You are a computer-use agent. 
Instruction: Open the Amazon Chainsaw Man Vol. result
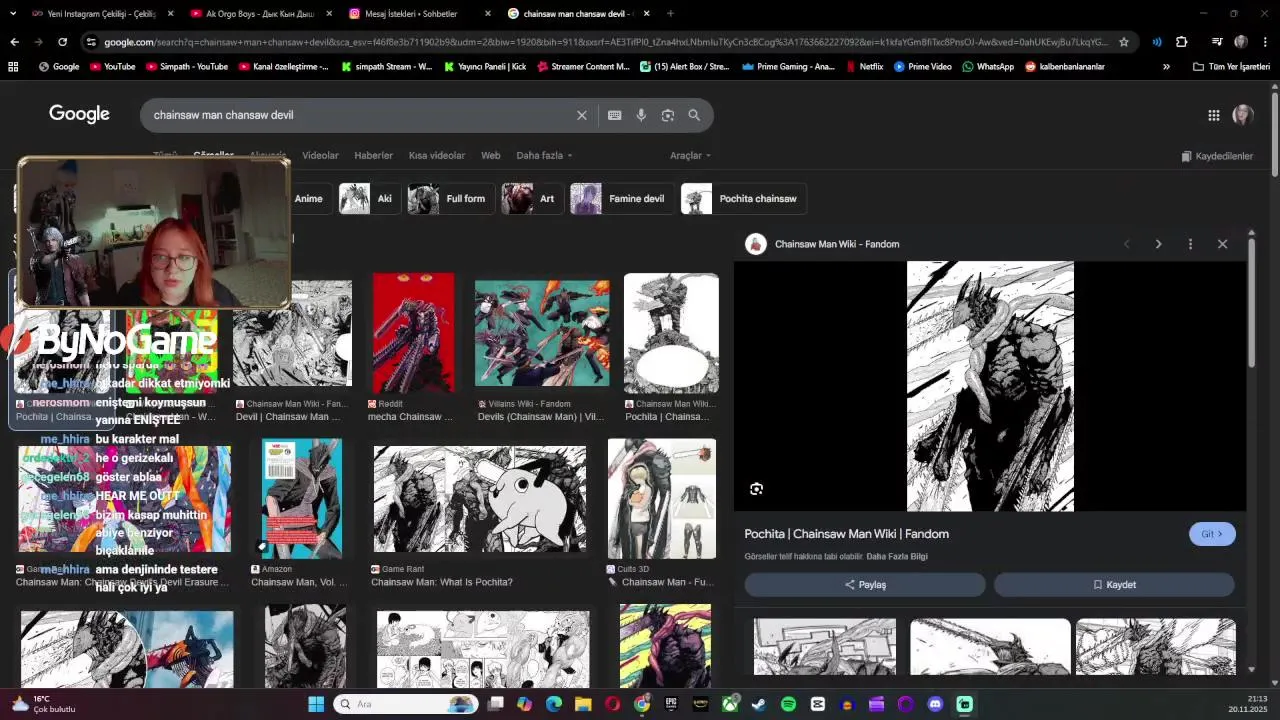coord(301,499)
